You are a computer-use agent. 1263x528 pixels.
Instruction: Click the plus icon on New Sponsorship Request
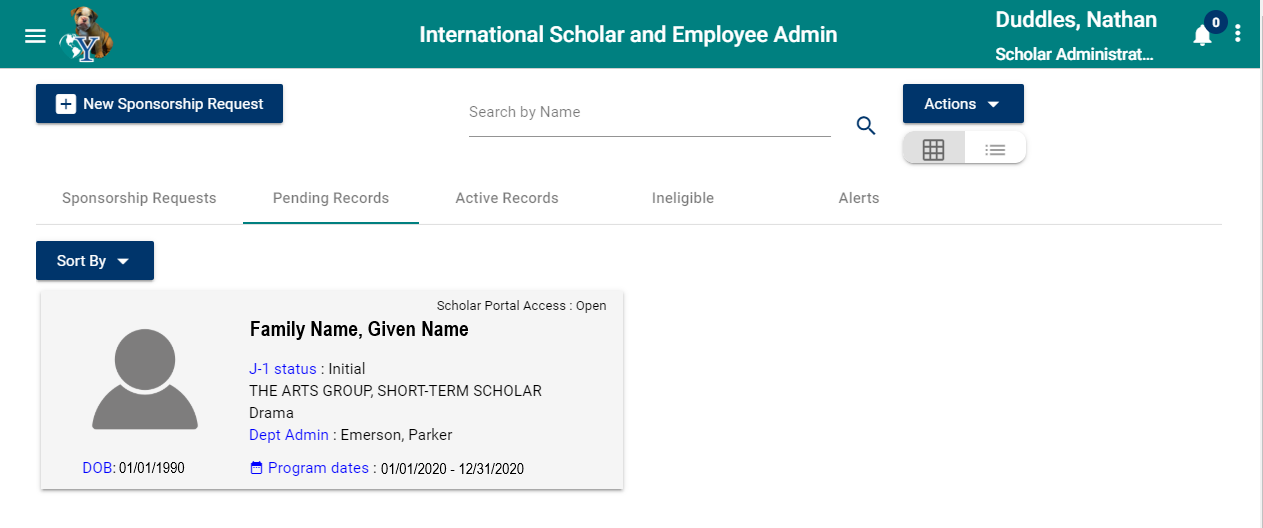pyautogui.click(x=66, y=104)
